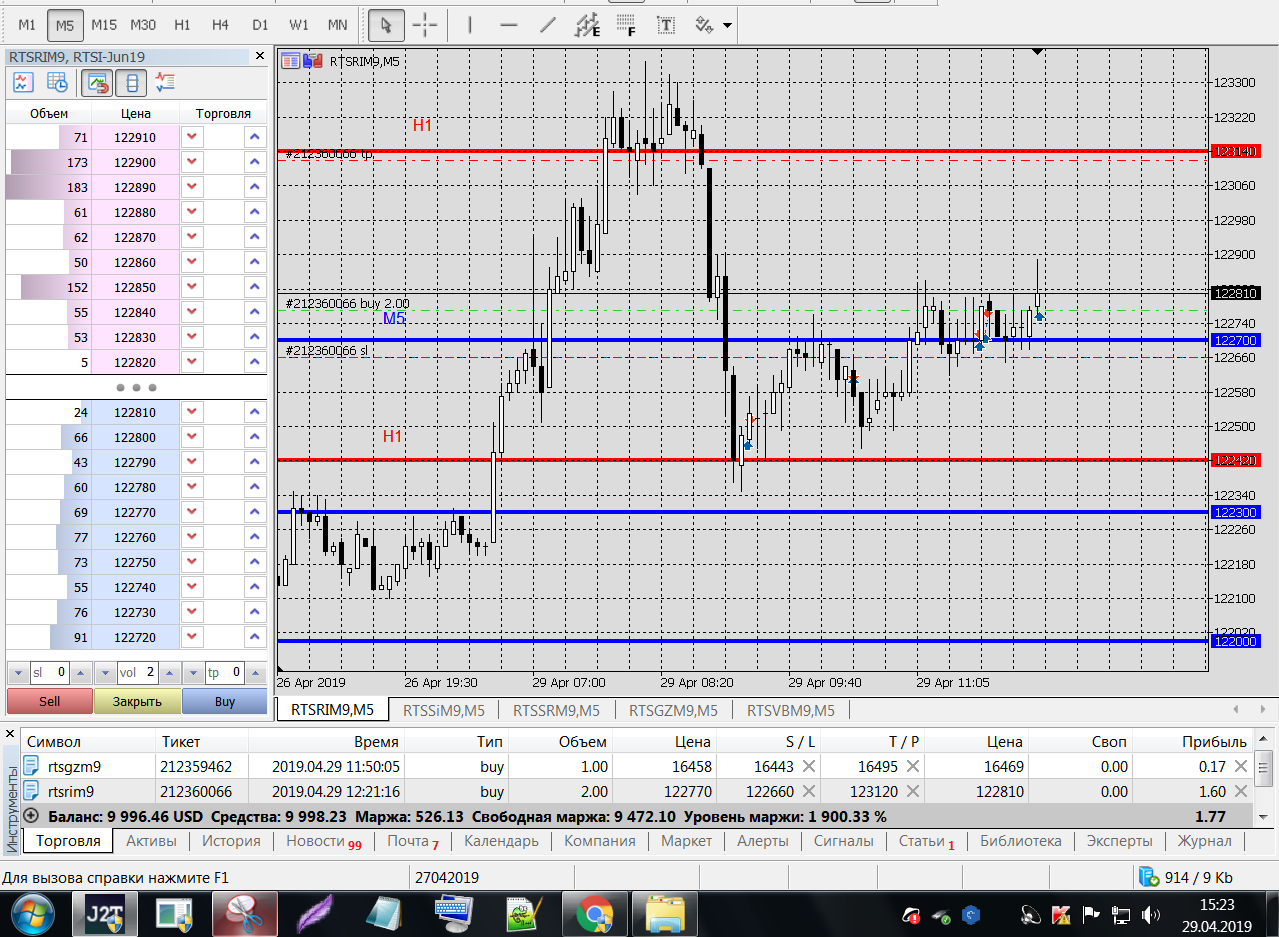Click the equidistant channel tool icon
This screenshot has height=937, width=1279.
coord(587,24)
